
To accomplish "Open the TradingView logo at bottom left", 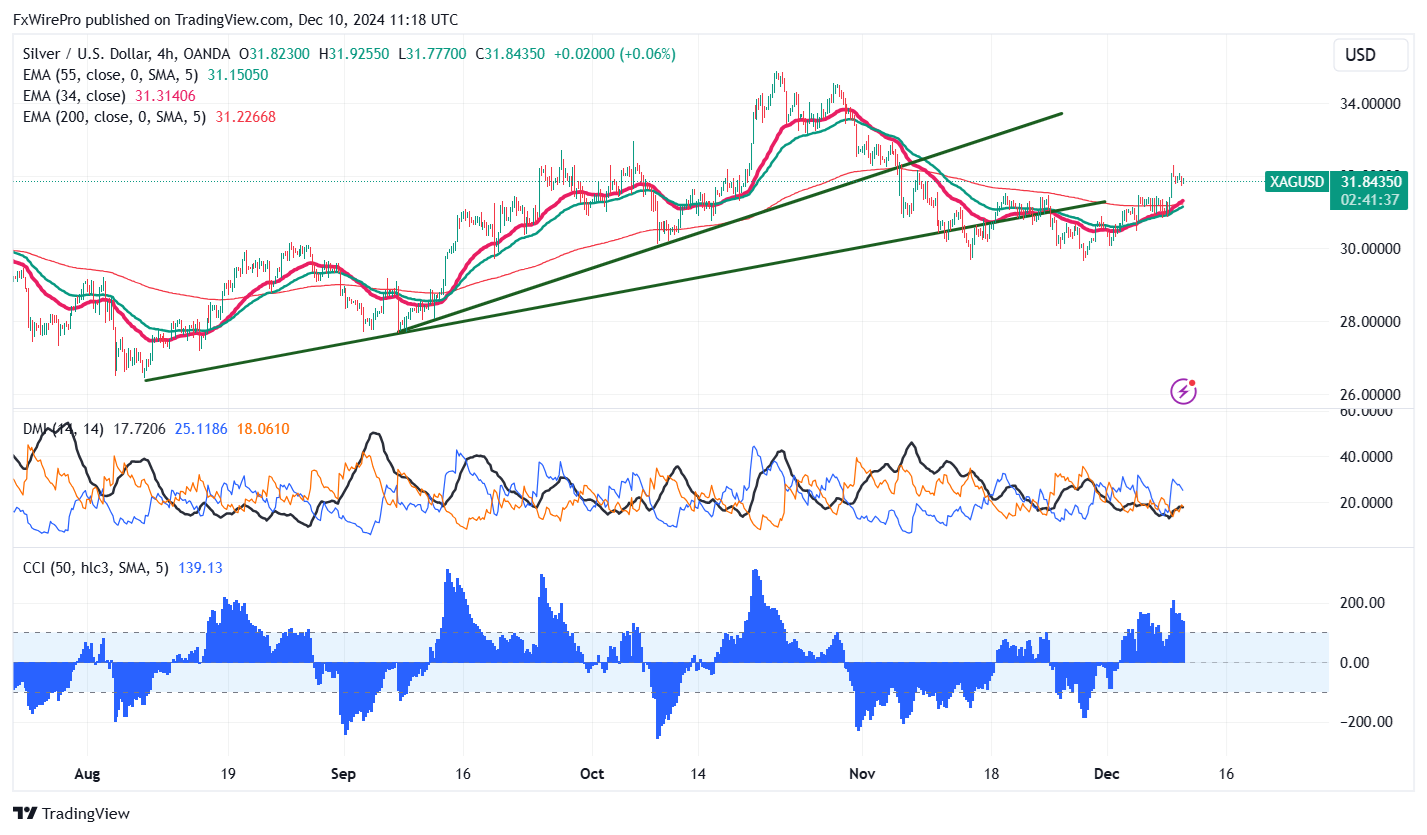I will coord(71,813).
